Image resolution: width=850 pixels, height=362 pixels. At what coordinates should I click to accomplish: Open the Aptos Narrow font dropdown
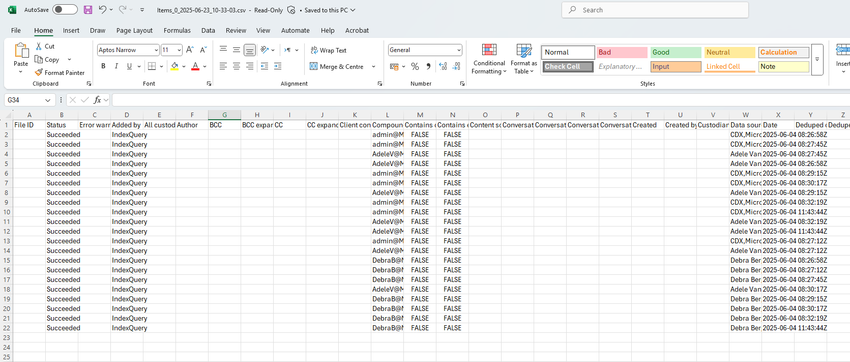(x=156, y=50)
